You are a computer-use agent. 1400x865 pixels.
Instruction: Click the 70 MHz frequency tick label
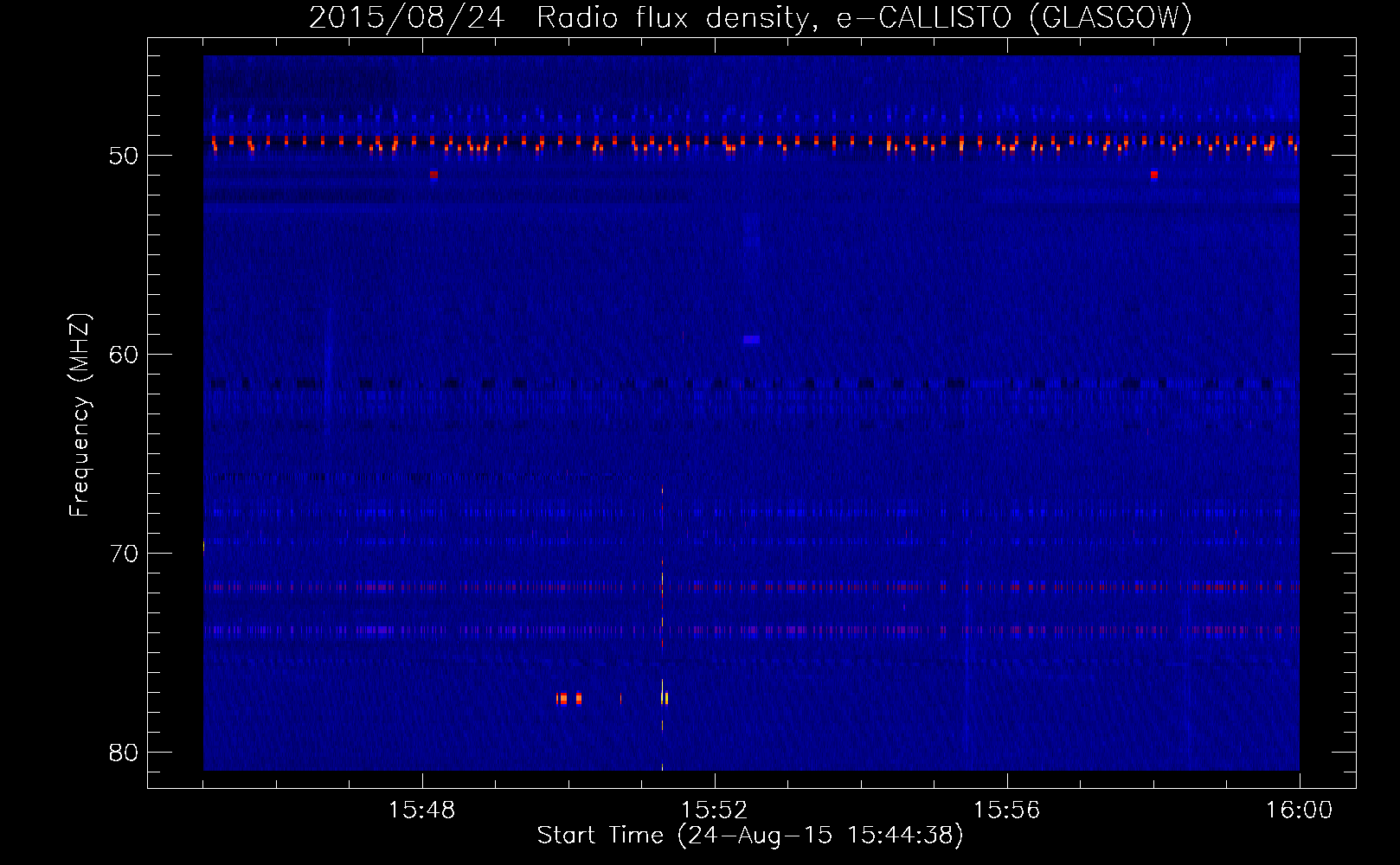(124, 554)
